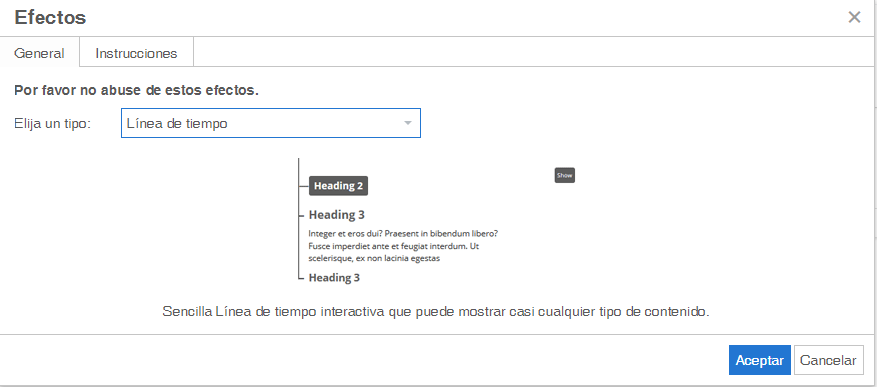877x387 pixels.
Task: Switch to the Instrucciones tab
Action: [x=136, y=53]
